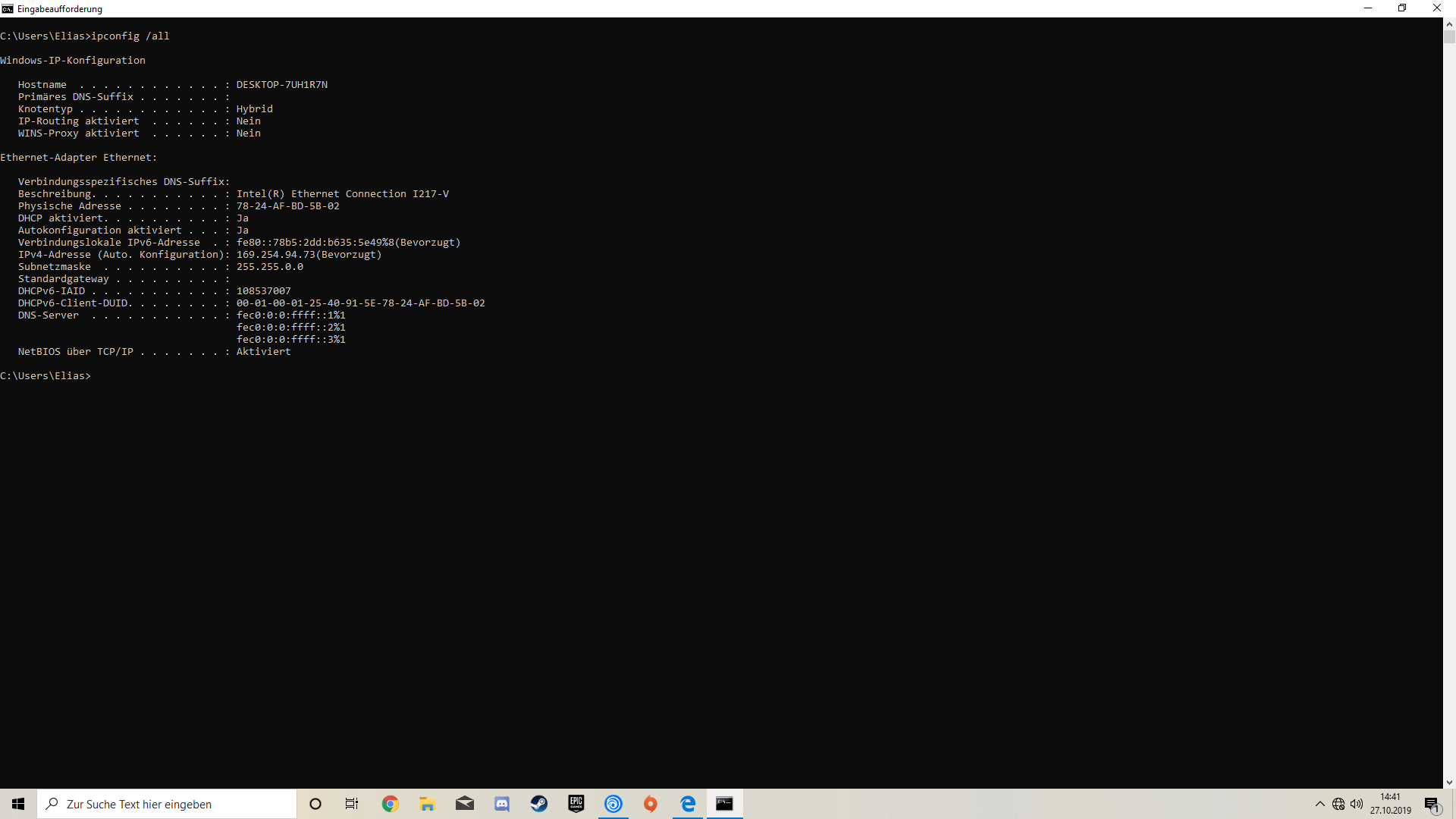Expand the hidden system tray icons
This screenshot has height=819, width=1456.
[1320, 804]
